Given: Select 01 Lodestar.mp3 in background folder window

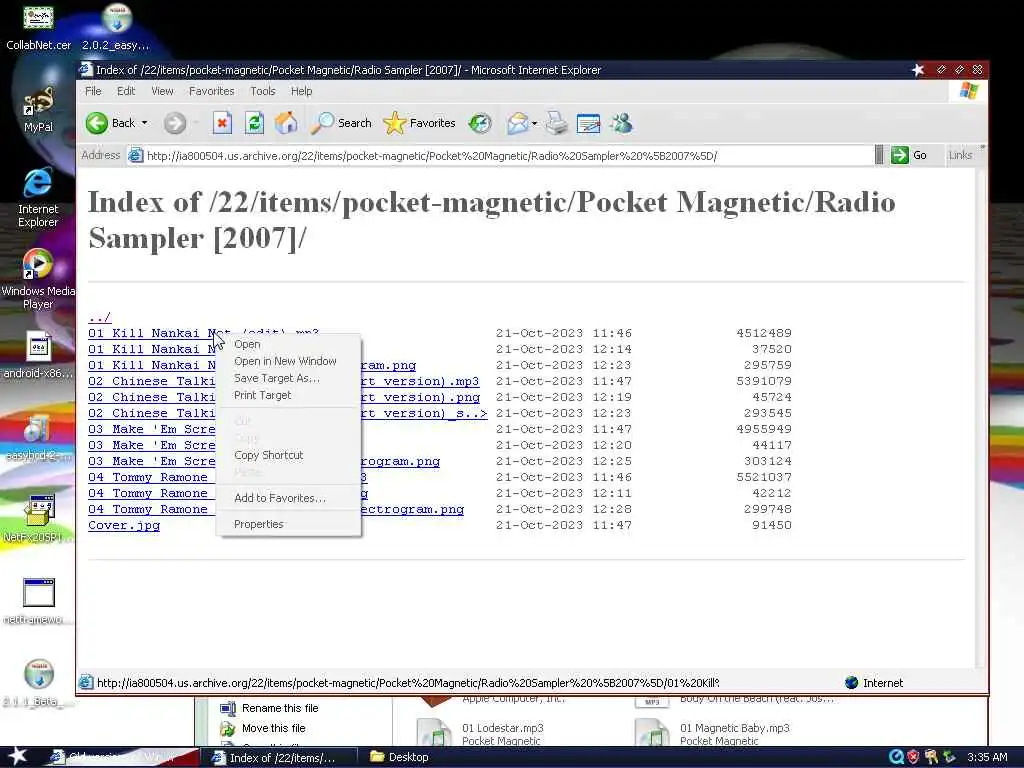Looking at the screenshot, I should [480, 733].
